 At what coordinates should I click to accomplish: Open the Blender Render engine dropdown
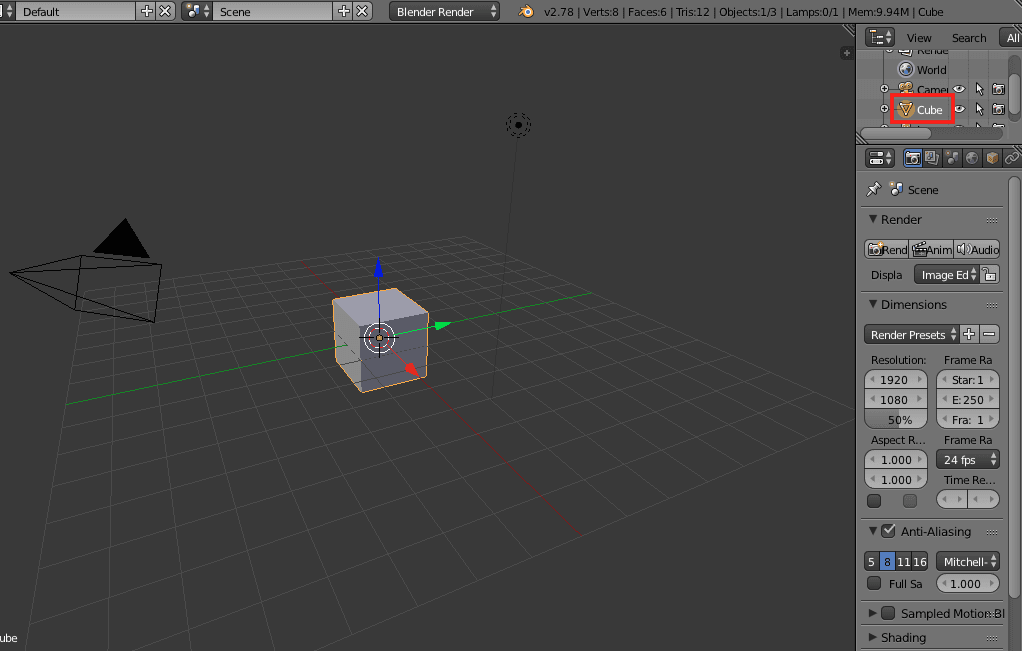pos(445,11)
